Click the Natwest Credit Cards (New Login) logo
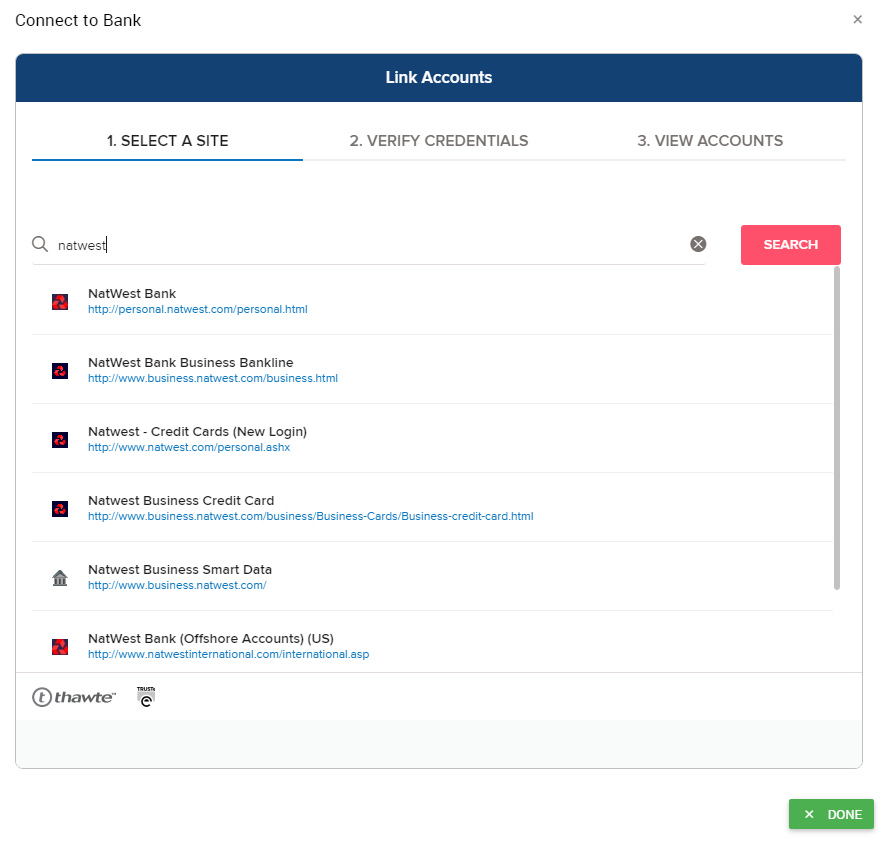This screenshot has height=846, width=882. point(60,440)
